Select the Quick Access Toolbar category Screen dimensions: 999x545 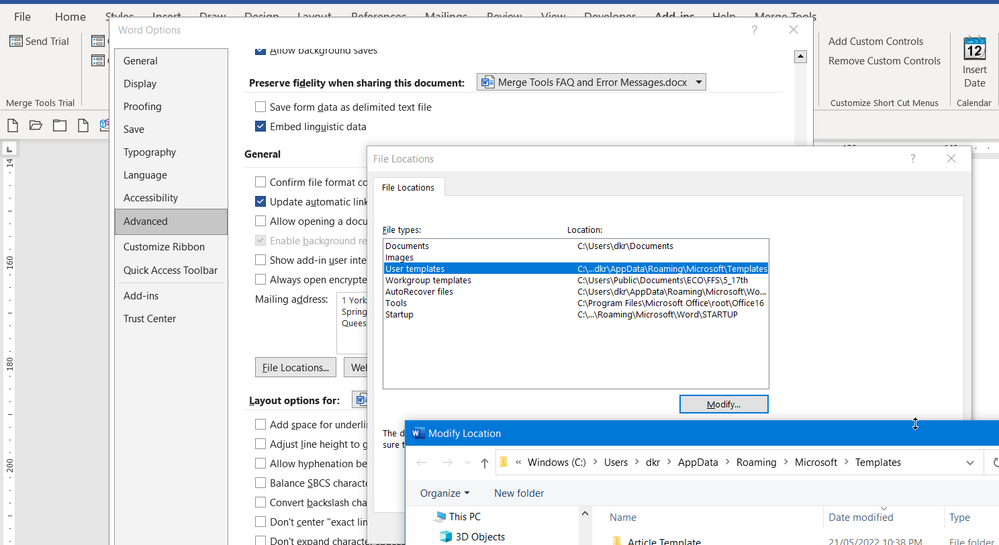point(171,270)
